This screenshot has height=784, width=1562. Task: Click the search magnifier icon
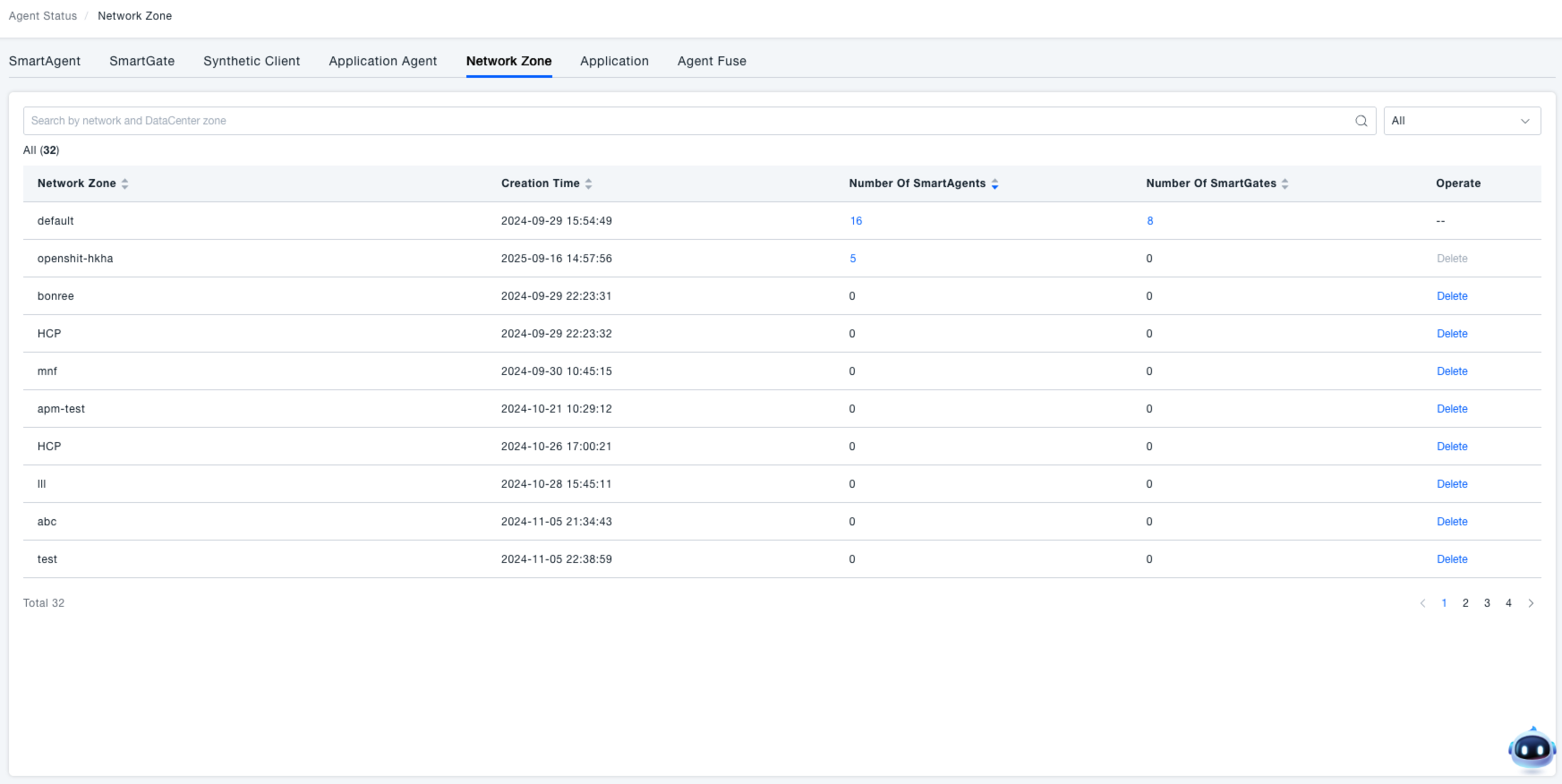(x=1361, y=121)
